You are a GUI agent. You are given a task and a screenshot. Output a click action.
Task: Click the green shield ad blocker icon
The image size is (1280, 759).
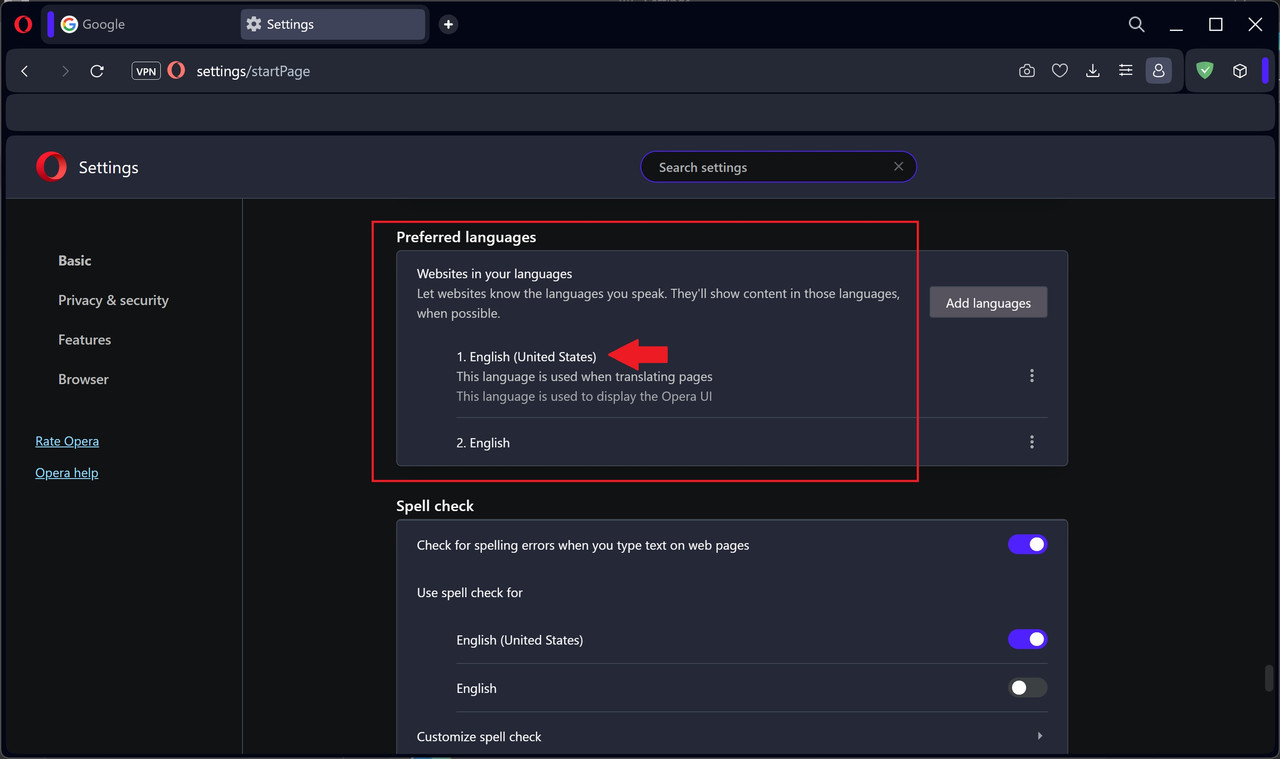pyautogui.click(x=1205, y=71)
